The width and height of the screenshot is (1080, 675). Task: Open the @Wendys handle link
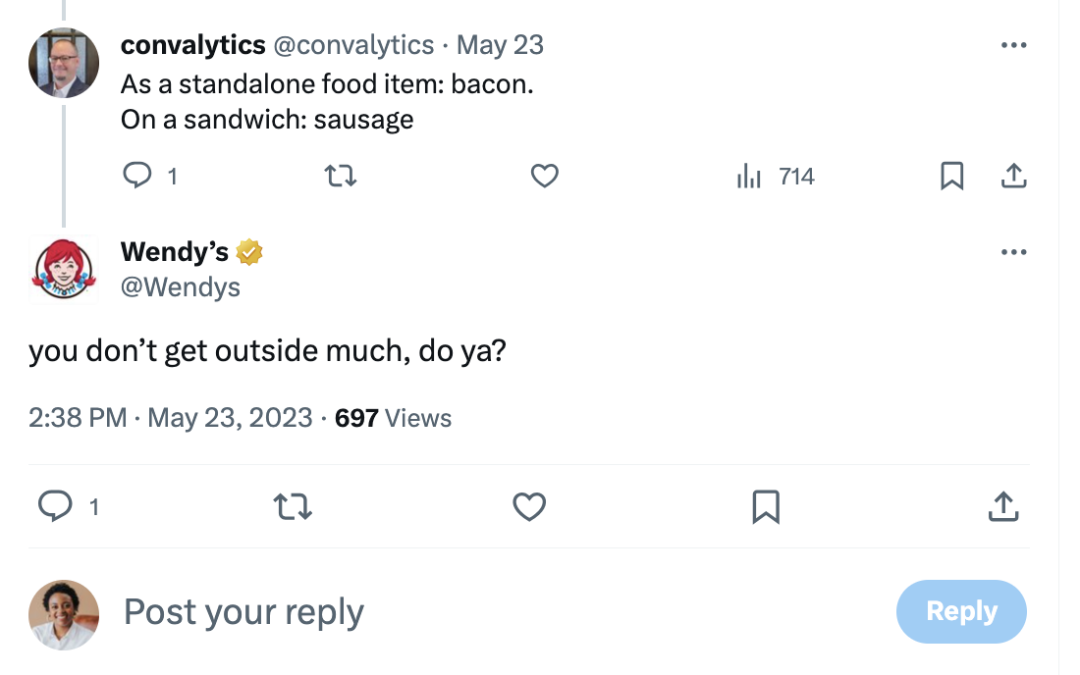(180, 288)
